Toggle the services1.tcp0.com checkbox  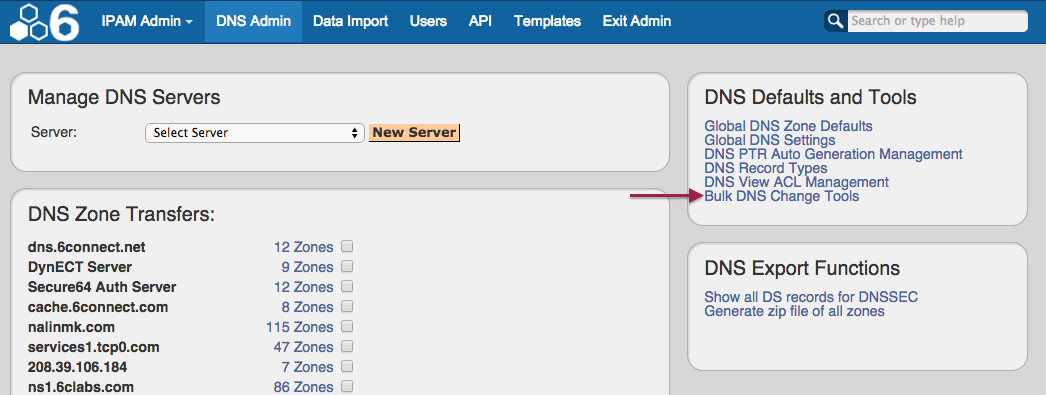pyautogui.click(x=347, y=346)
